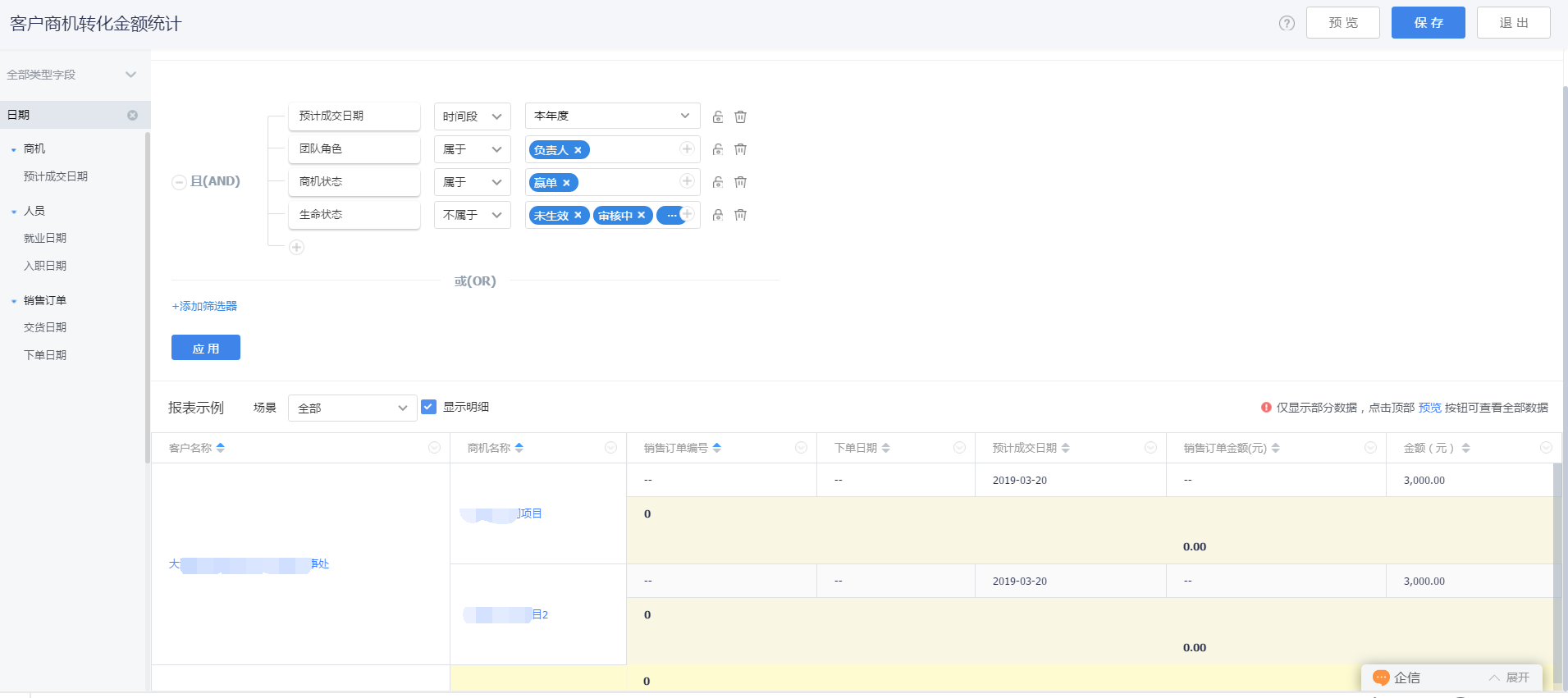Screen dimensions: 1568x698
Task: Sort by 下单日期 column
Action: tap(886, 448)
